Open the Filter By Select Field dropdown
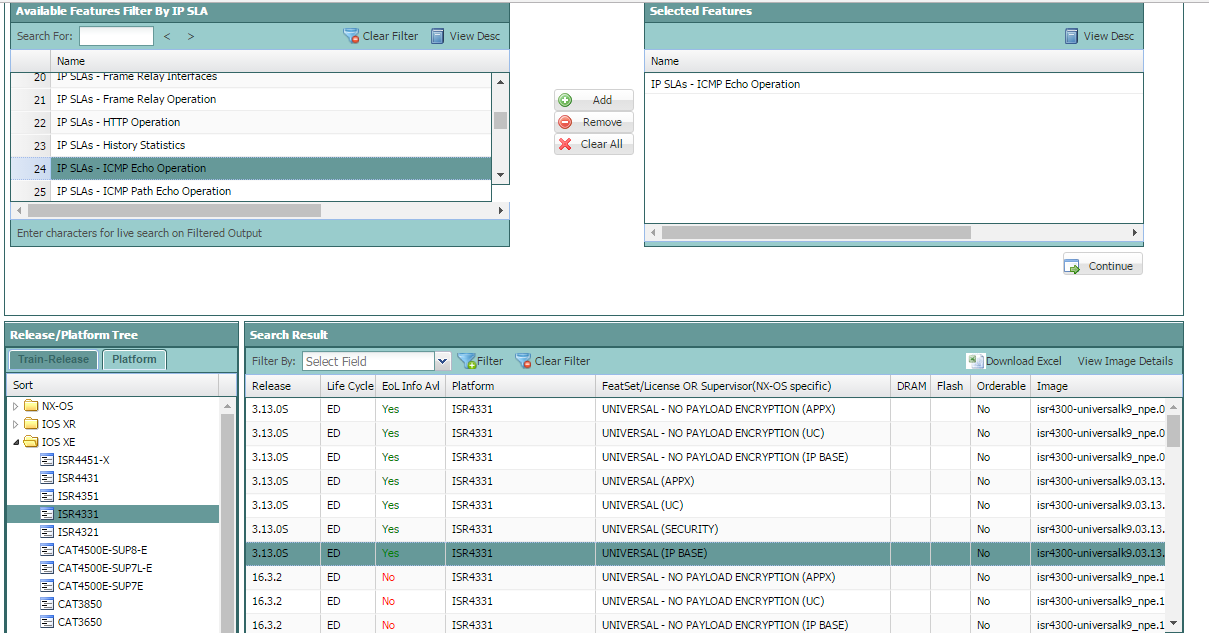Viewport: 1209px width, 633px height. pyautogui.click(x=442, y=361)
